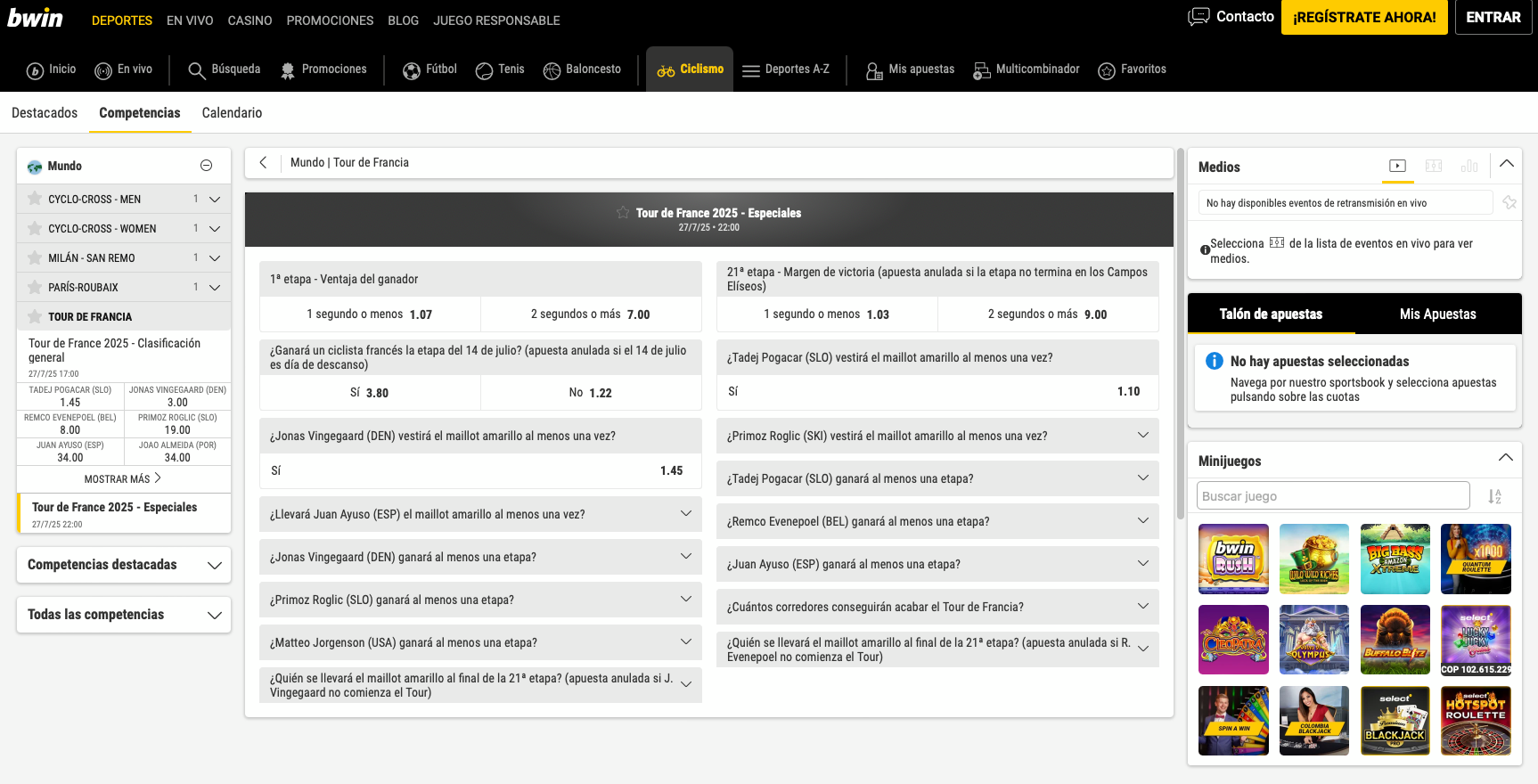
Task: Focus the Buscar juego input
Action: [1333, 496]
